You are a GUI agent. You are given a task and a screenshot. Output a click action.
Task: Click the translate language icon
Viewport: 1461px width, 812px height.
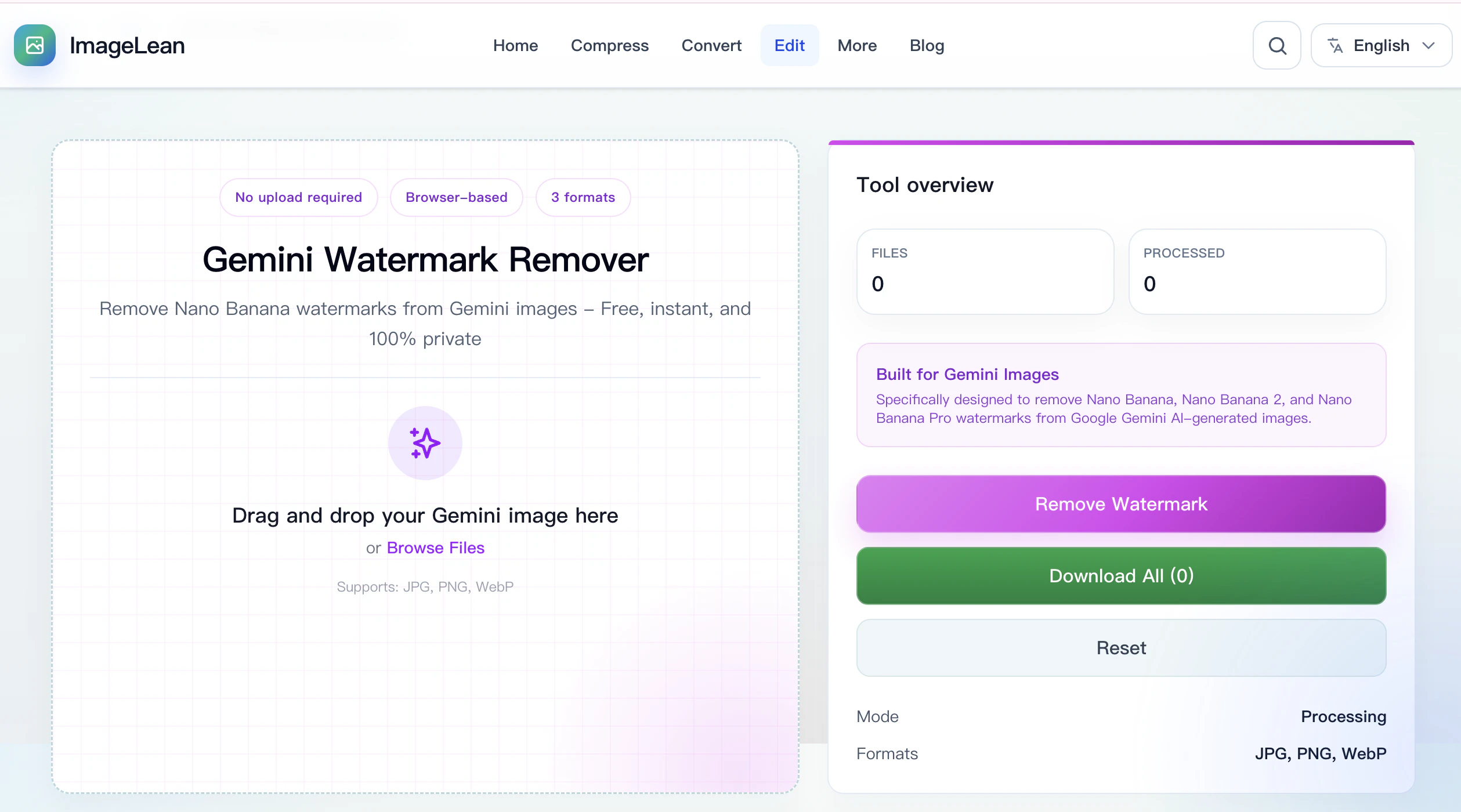(x=1335, y=45)
